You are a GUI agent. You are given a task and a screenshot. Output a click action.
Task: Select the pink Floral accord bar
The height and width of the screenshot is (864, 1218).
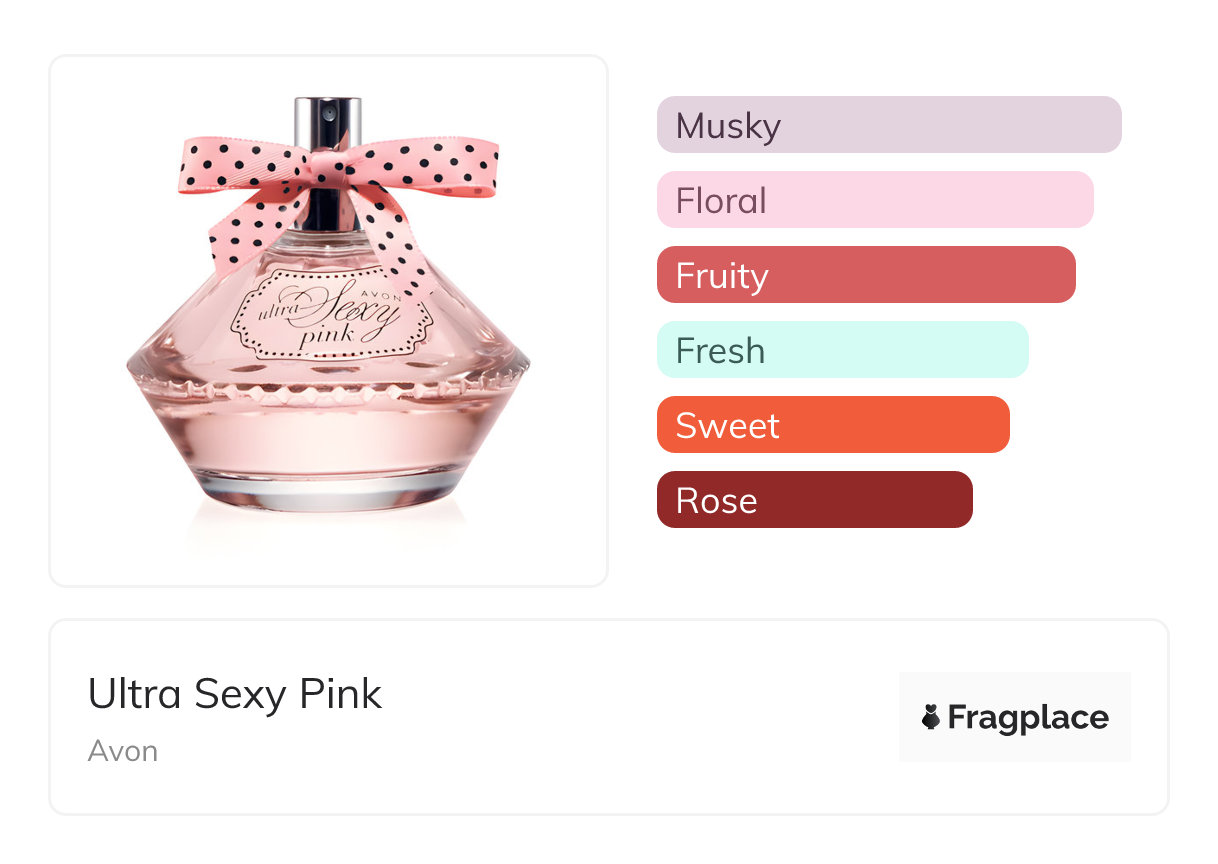coord(874,200)
